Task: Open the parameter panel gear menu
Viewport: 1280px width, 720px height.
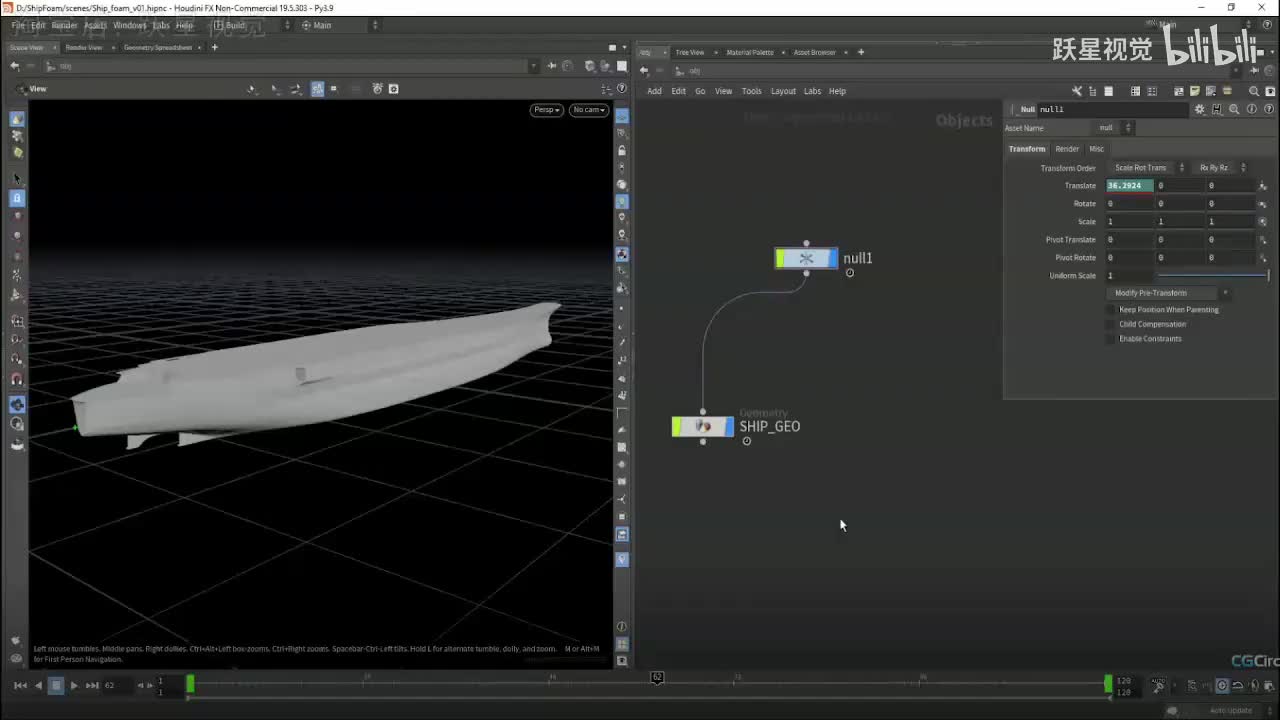Action: click(1200, 109)
